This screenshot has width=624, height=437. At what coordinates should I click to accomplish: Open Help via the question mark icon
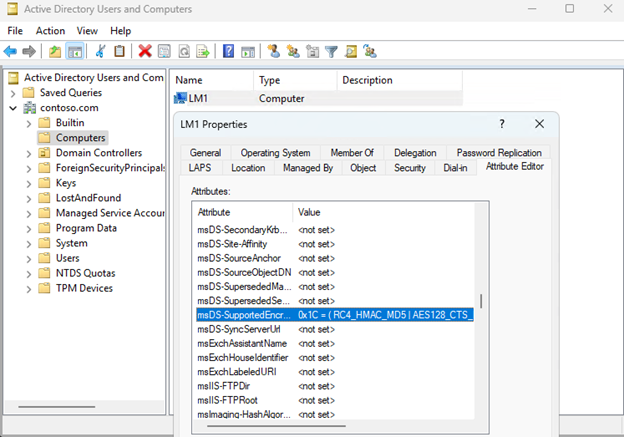229,51
